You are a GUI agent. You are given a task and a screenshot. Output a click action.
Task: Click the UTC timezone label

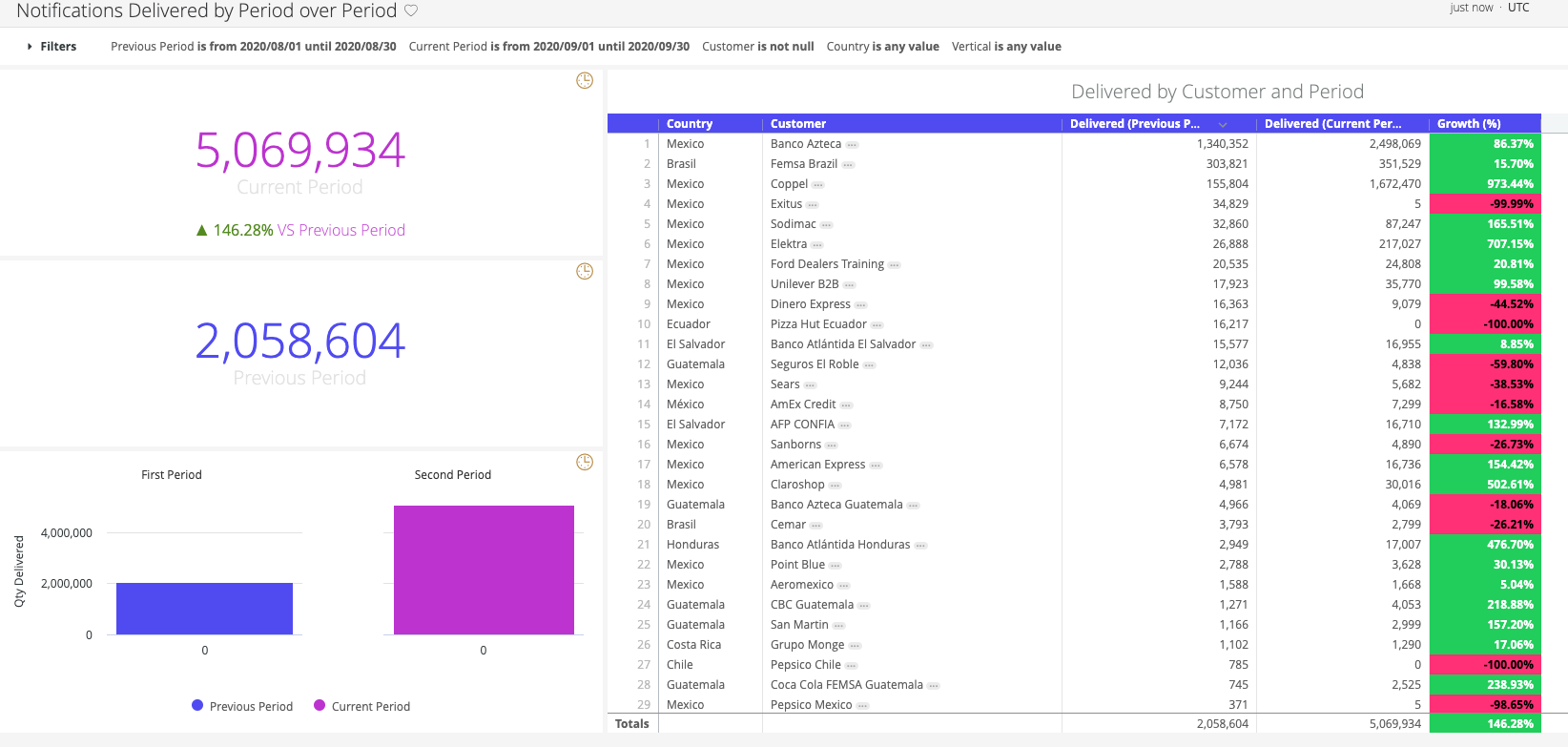coord(1518,8)
